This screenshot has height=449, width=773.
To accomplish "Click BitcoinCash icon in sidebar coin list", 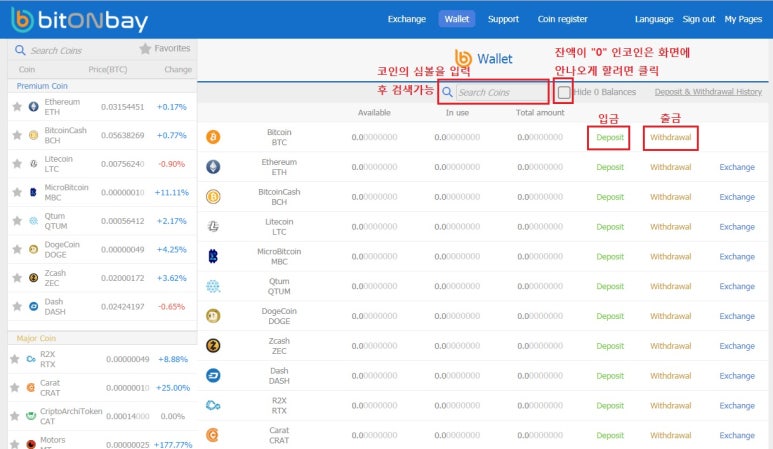I will tap(34, 135).
